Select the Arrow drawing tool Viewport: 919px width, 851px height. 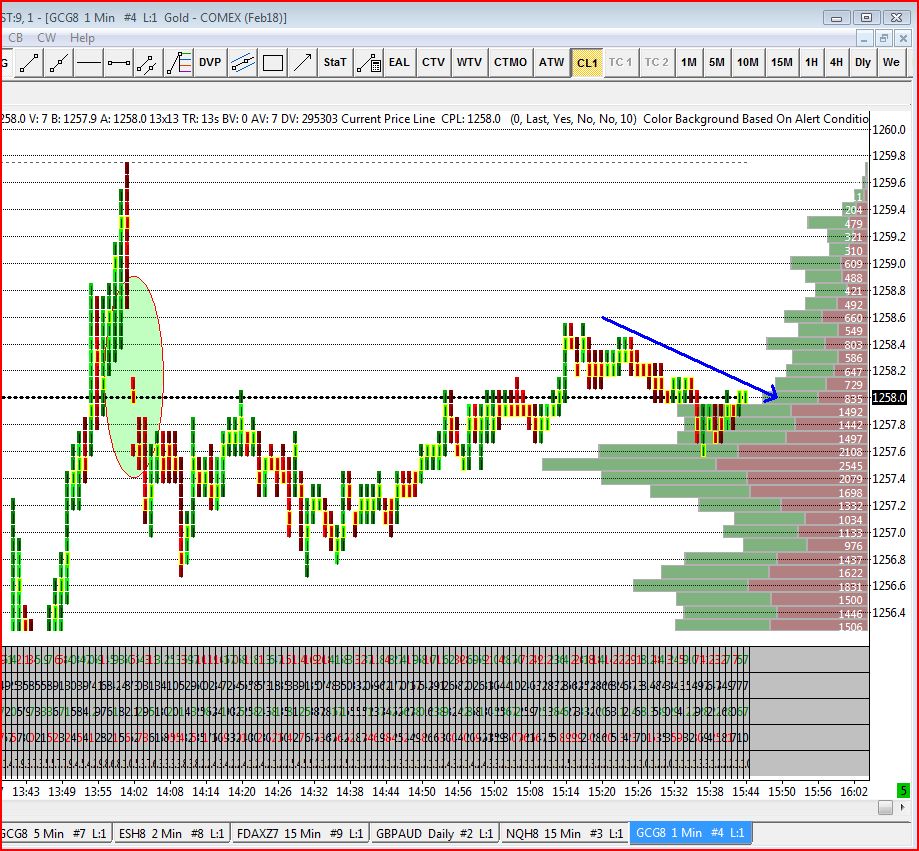pos(302,62)
